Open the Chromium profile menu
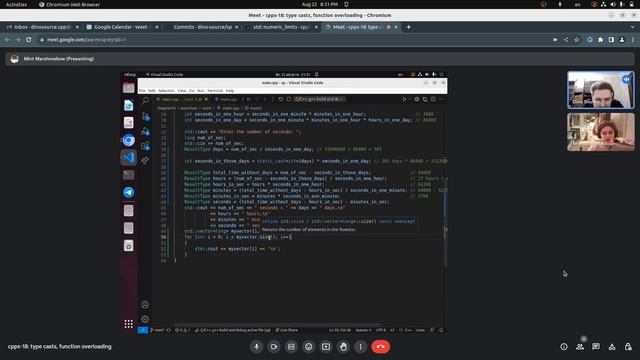 pyautogui.click(x=622, y=40)
